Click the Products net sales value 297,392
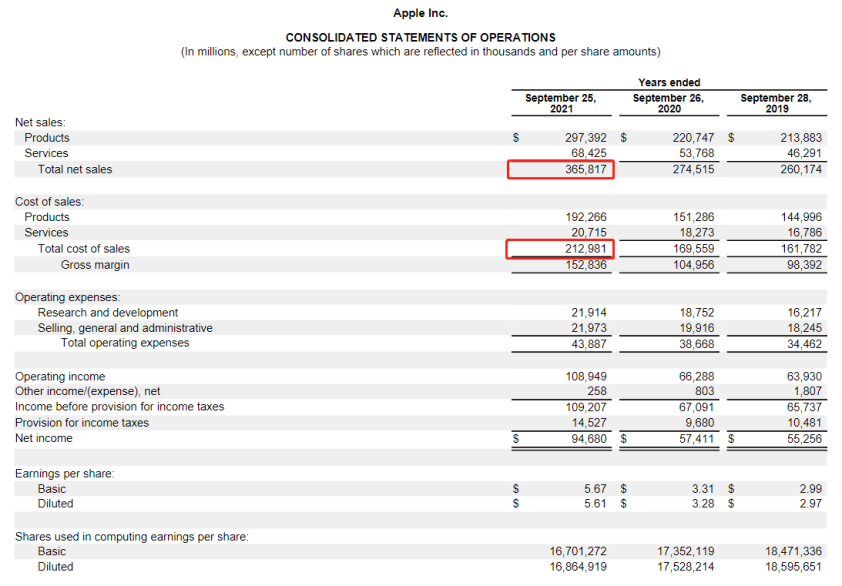842x586 pixels. (x=585, y=138)
